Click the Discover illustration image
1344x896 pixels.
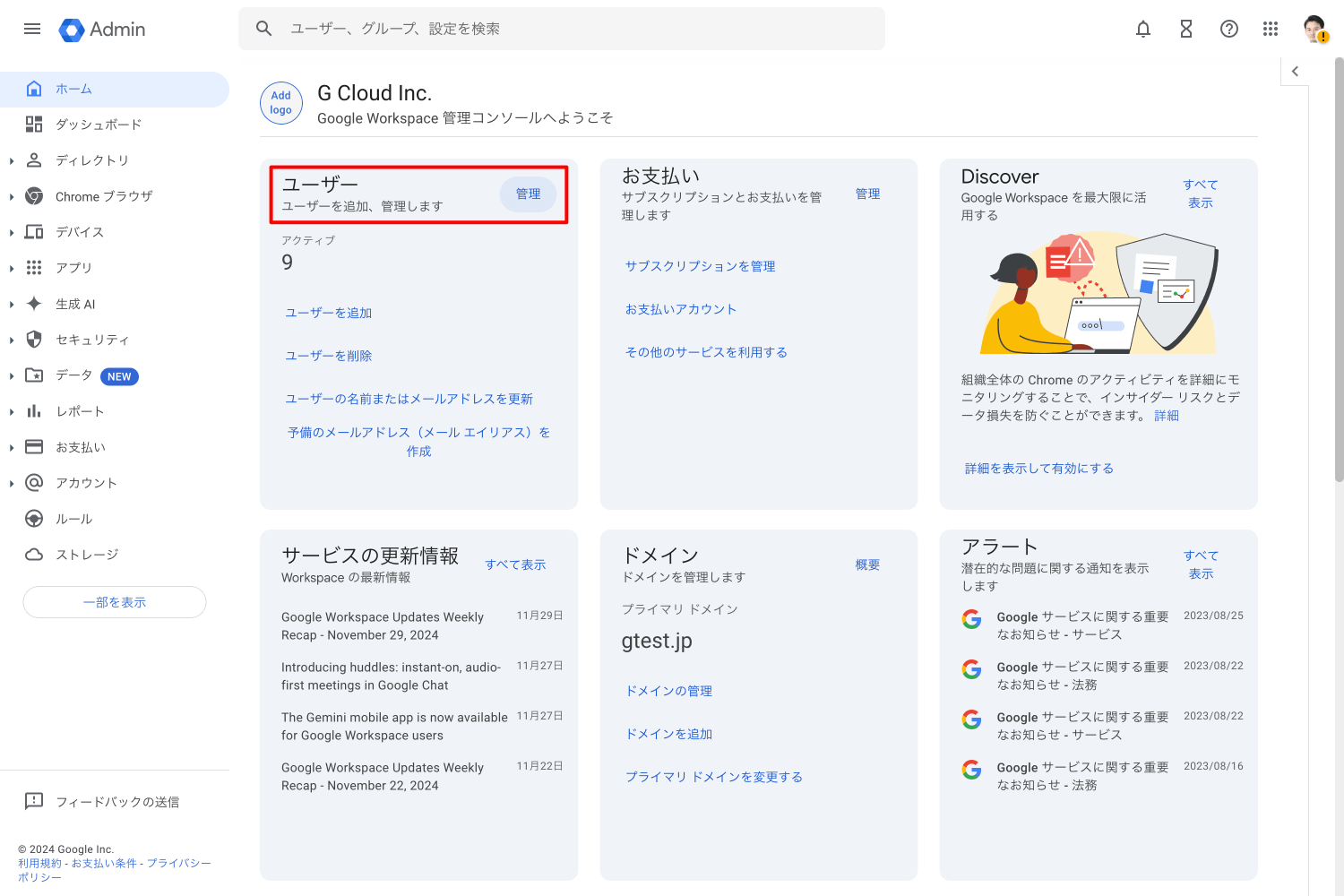coord(1099,294)
